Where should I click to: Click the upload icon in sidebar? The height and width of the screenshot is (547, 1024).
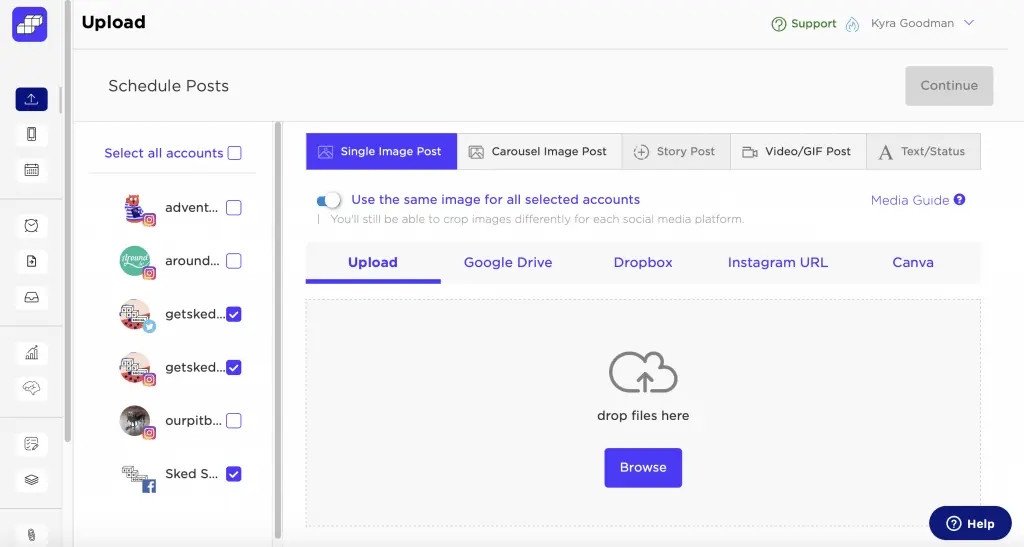pyautogui.click(x=31, y=99)
